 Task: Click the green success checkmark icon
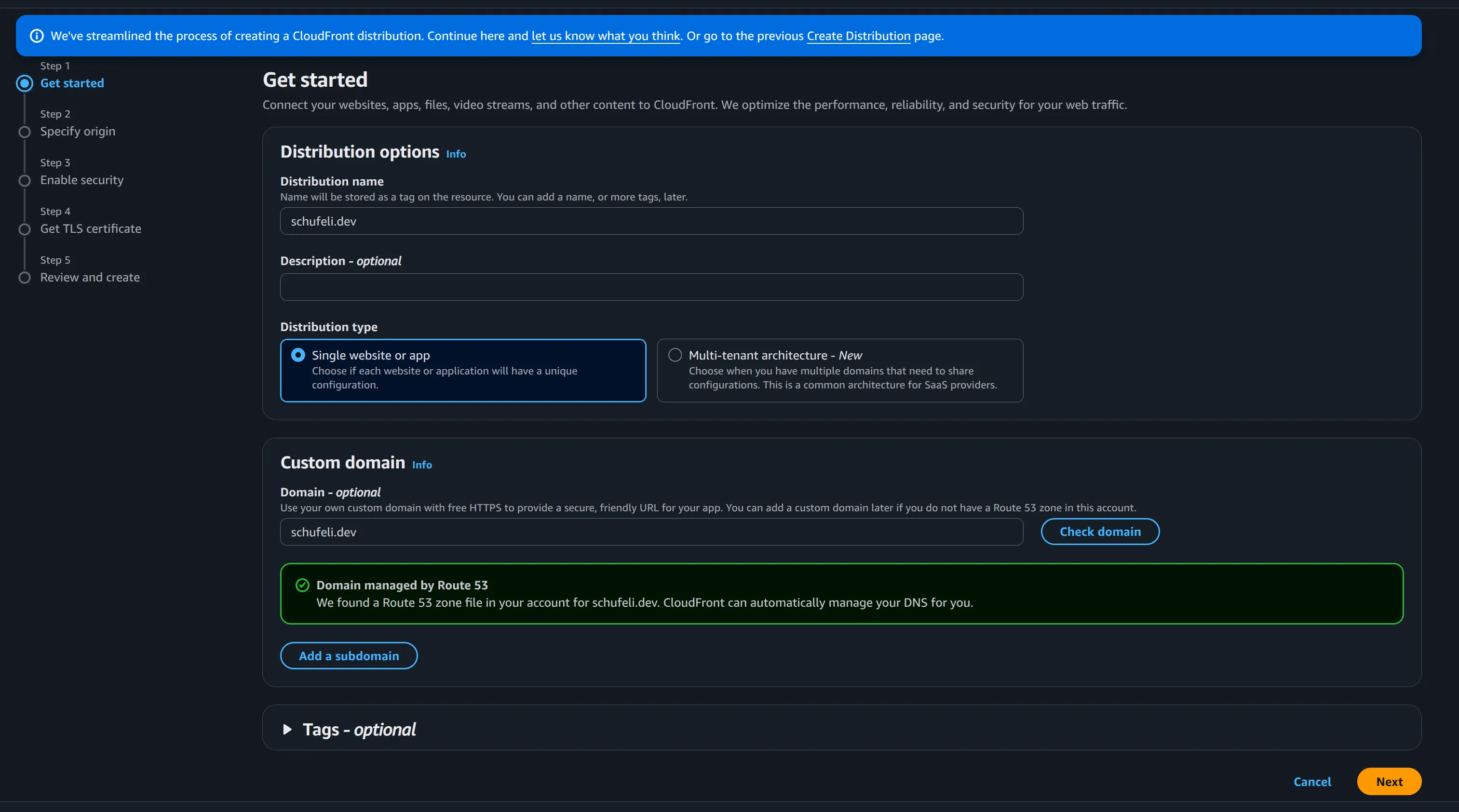pyautogui.click(x=302, y=585)
